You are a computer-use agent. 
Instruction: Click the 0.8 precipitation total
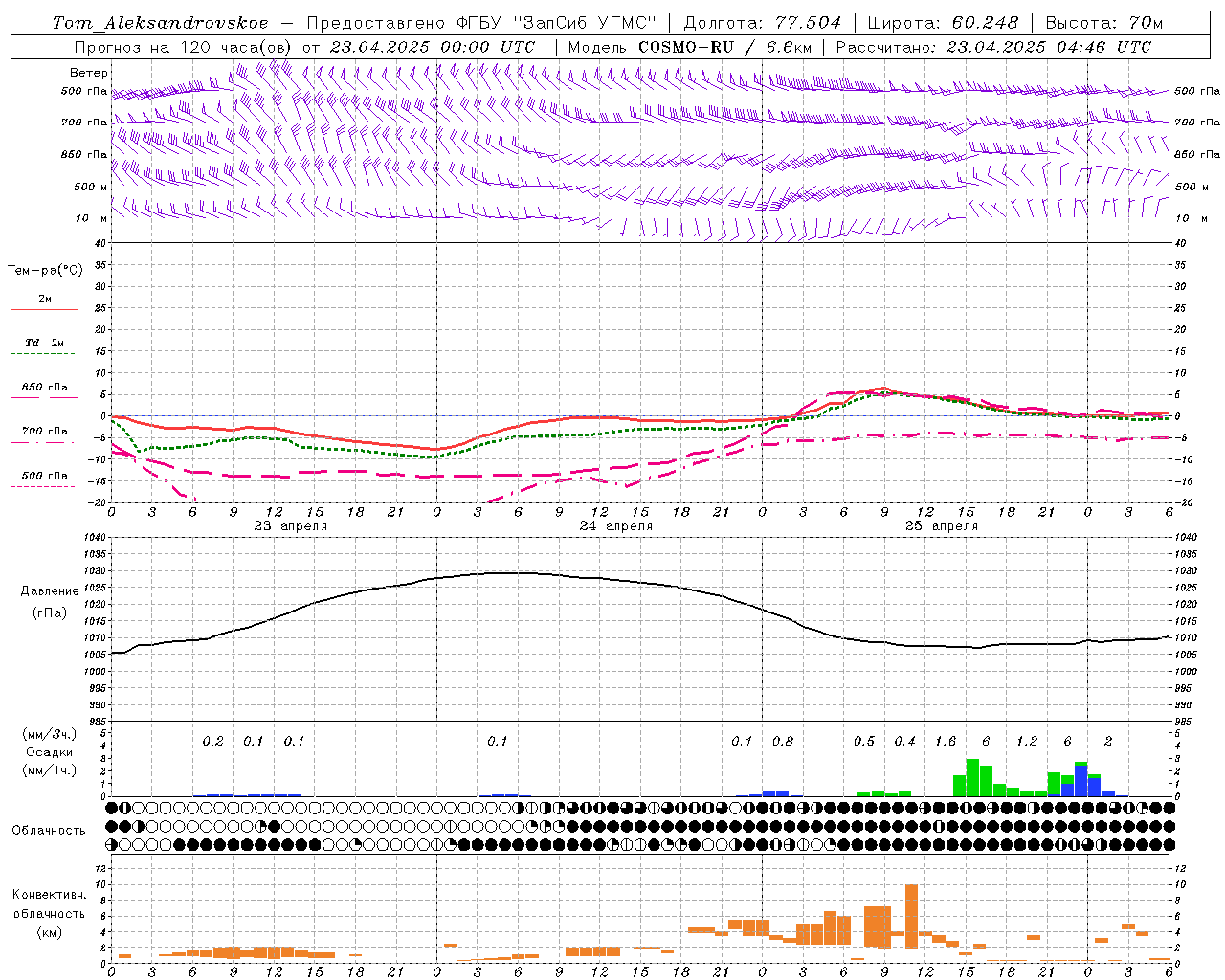point(782,741)
